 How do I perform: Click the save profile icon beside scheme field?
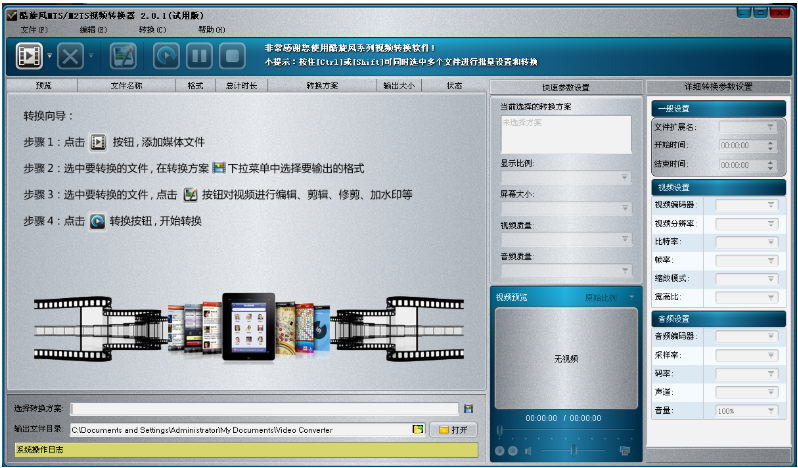pyautogui.click(x=469, y=408)
